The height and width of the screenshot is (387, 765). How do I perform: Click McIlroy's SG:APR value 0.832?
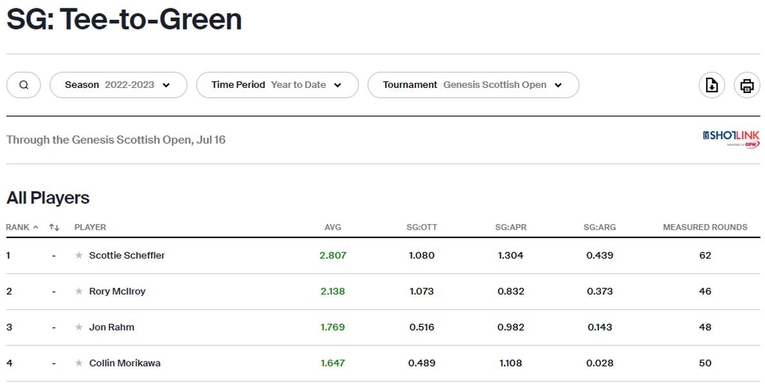511,291
